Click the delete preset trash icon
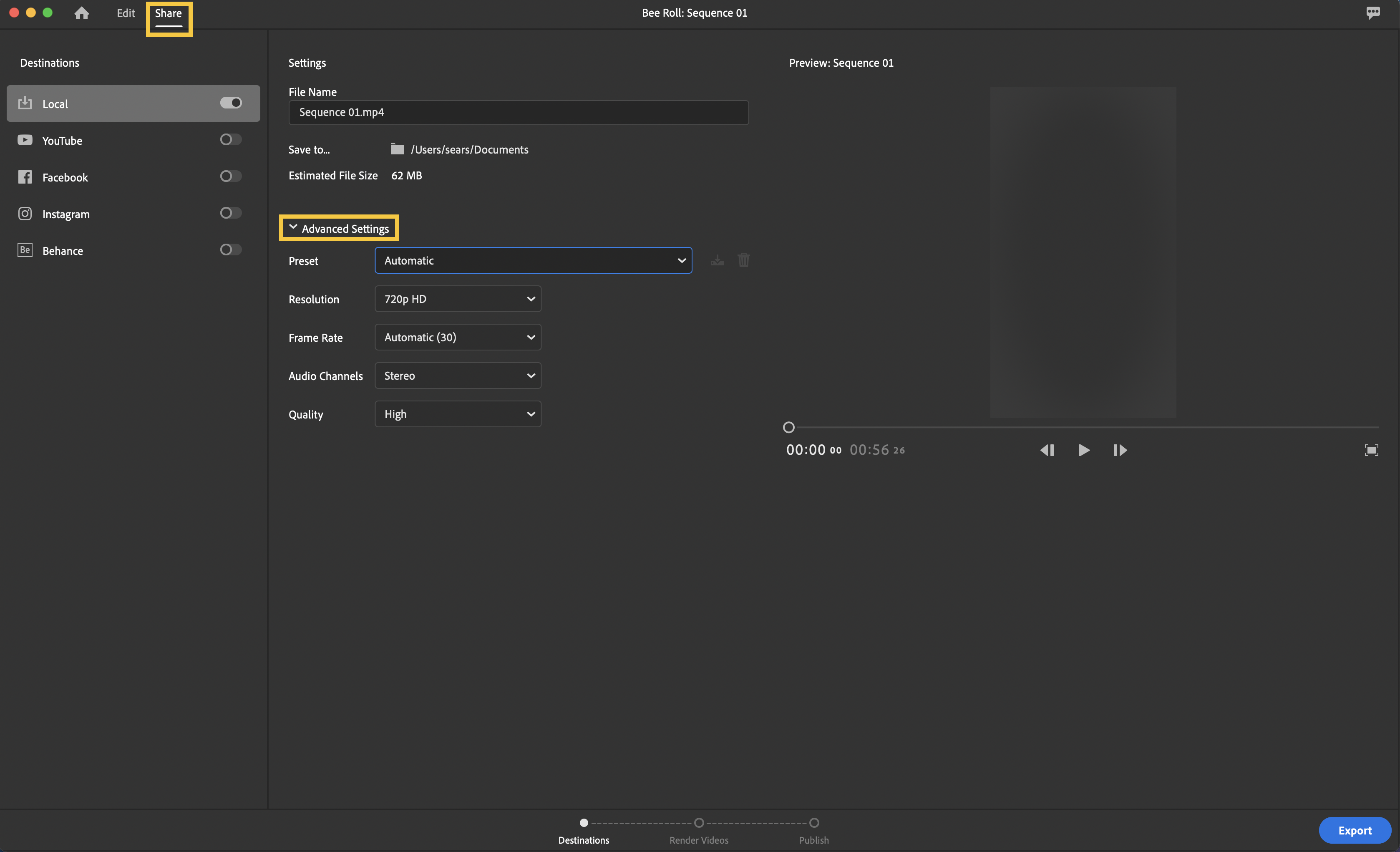 pyautogui.click(x=743, y=260)
